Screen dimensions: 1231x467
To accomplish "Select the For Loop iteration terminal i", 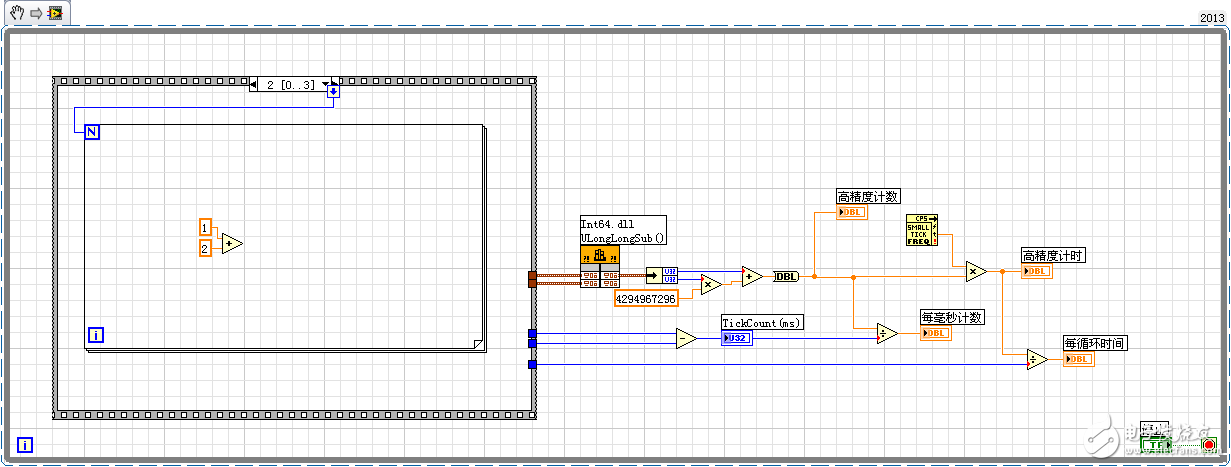I will (x=96, y=335).
